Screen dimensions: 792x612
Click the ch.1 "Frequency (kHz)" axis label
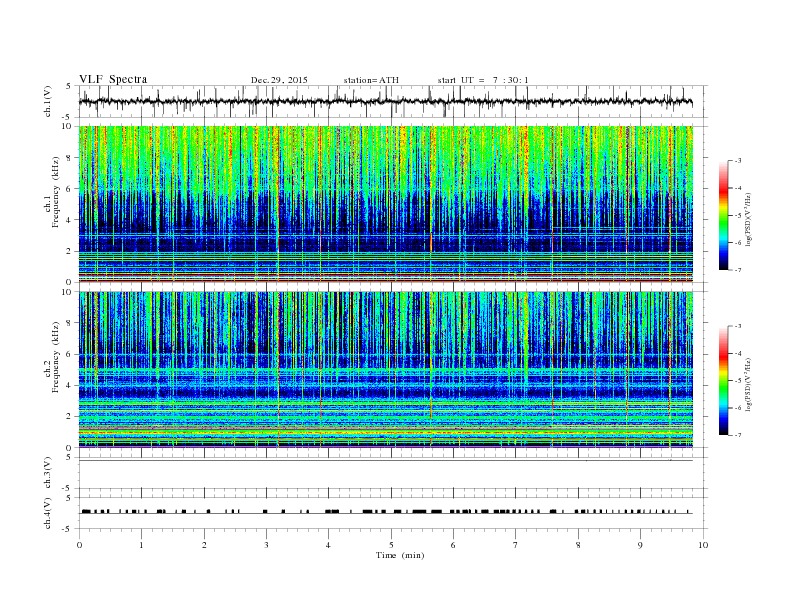pos(55,192)
